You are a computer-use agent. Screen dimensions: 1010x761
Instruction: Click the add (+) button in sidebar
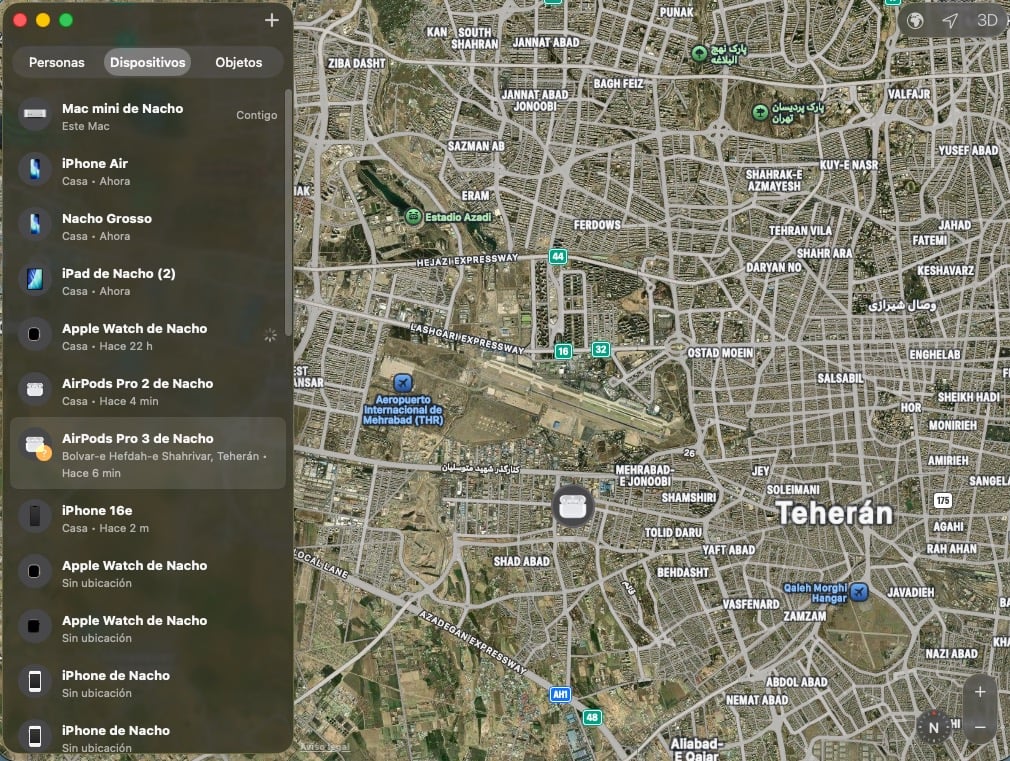(271, 20)
